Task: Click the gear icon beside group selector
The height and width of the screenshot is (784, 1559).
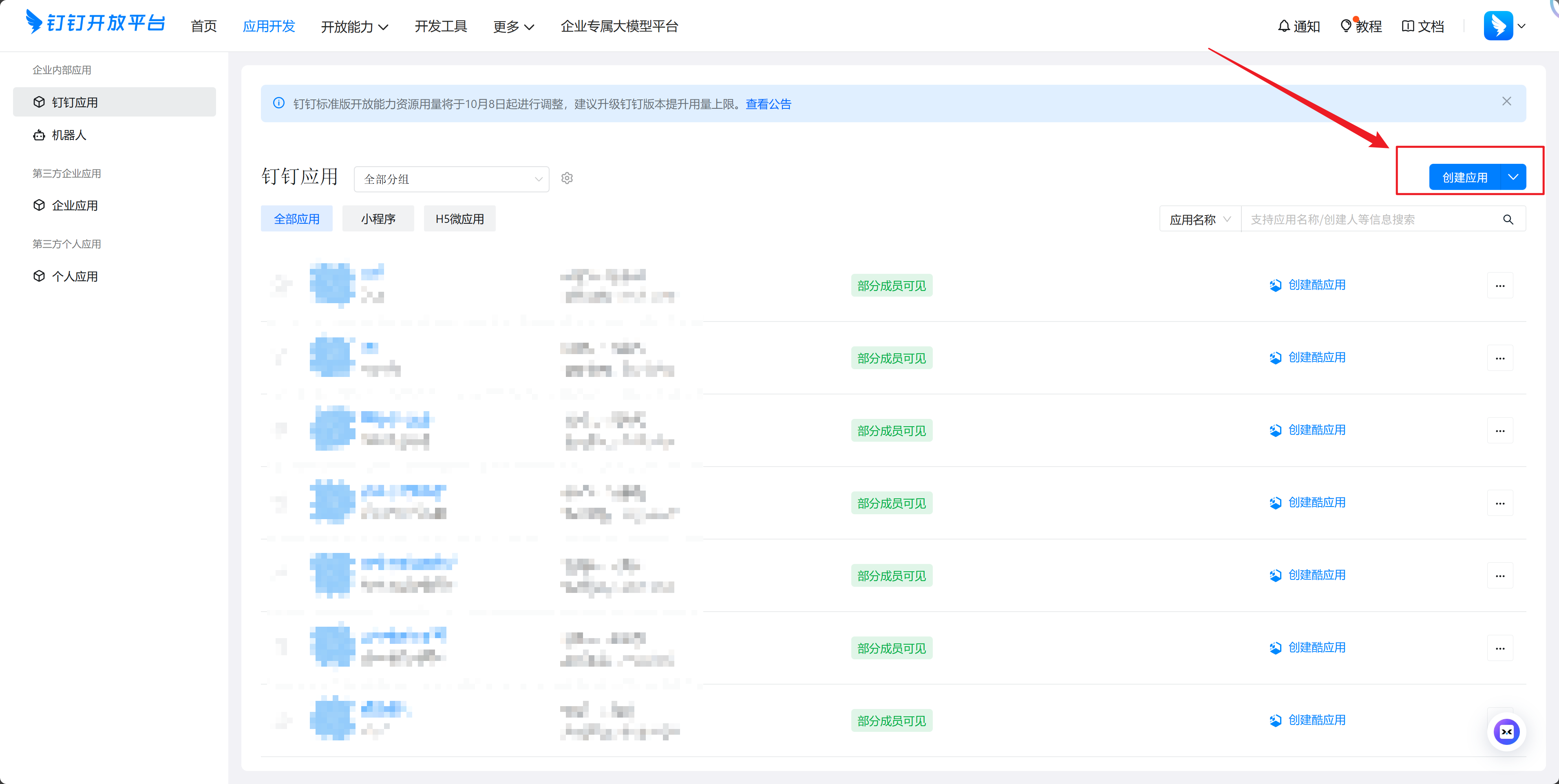Action: tap(566, 178)
